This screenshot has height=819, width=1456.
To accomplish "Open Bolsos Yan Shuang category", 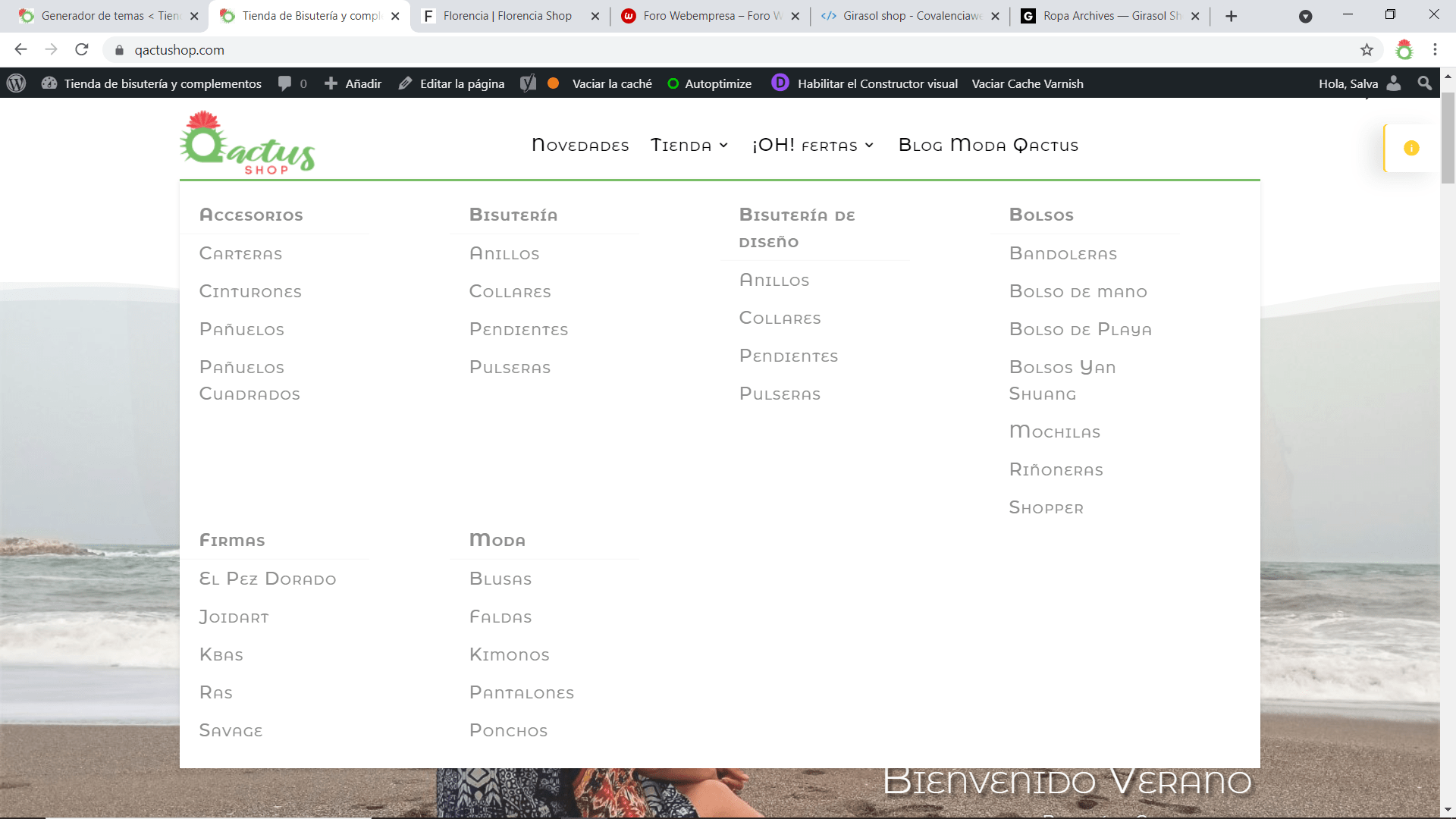I will click(1062, 381).
